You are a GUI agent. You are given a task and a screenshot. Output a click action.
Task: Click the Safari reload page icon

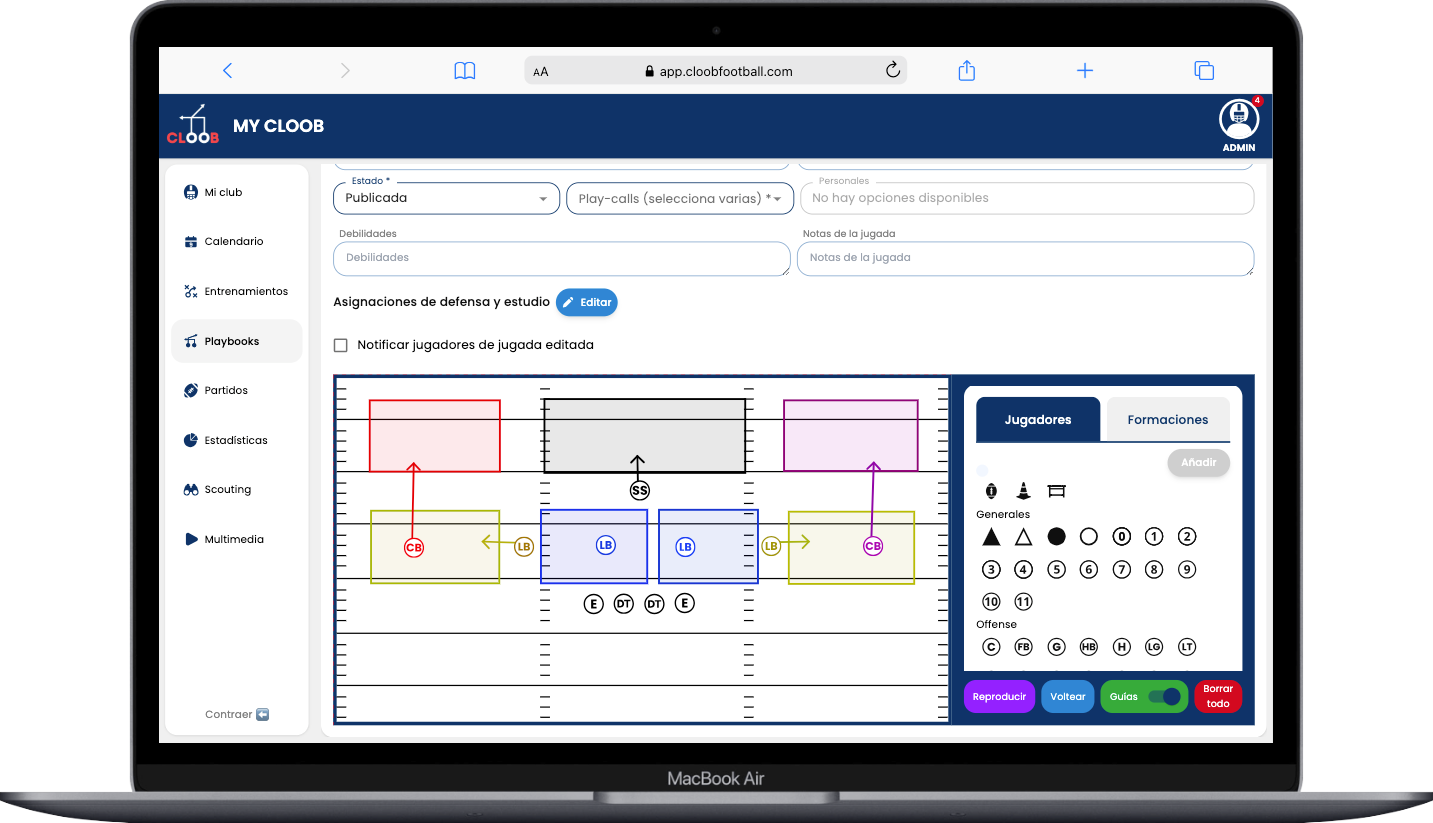pyautogui.click(x=893, y=70)
